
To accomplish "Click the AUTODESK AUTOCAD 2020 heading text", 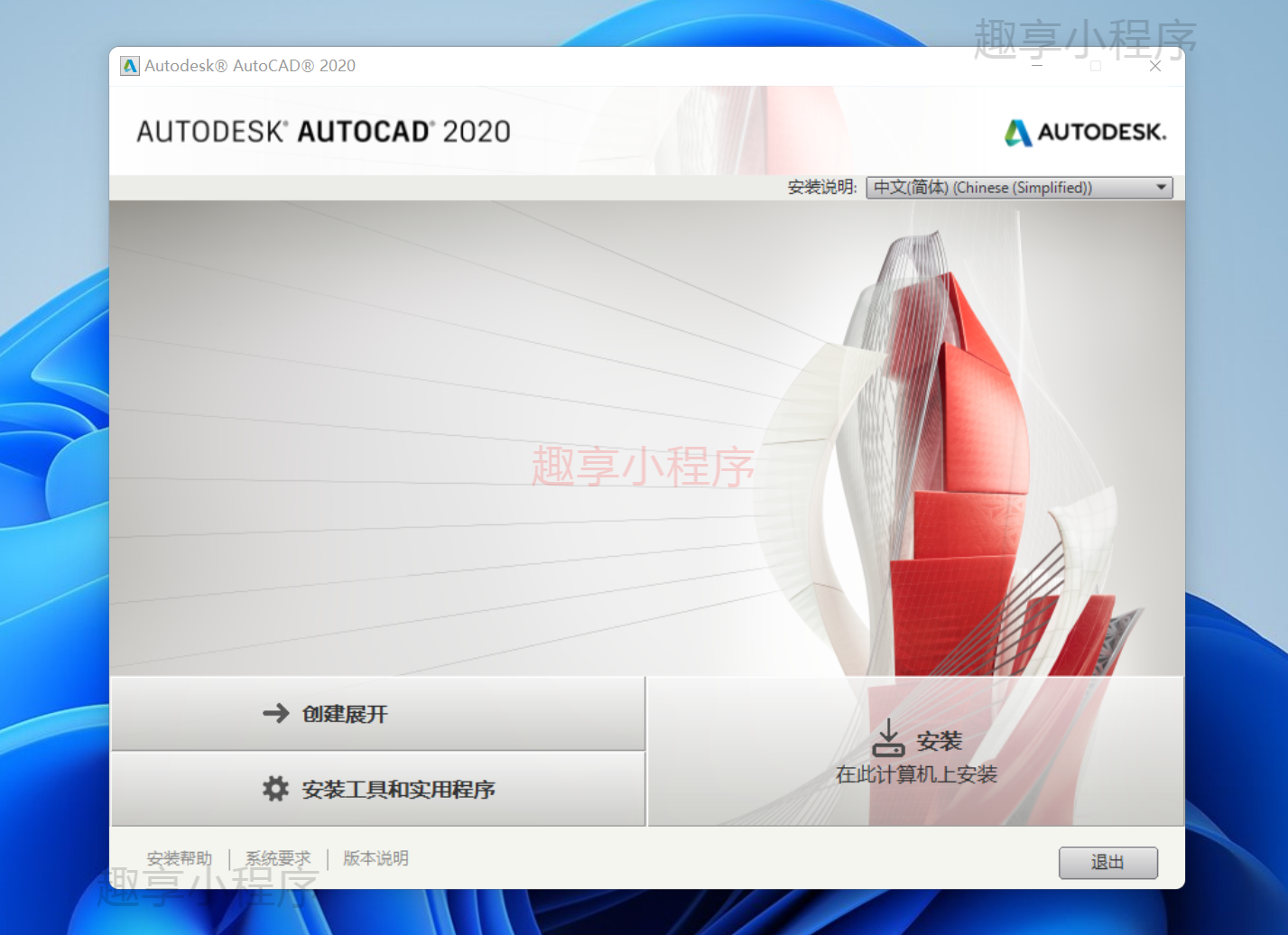I will click(323, 132).
